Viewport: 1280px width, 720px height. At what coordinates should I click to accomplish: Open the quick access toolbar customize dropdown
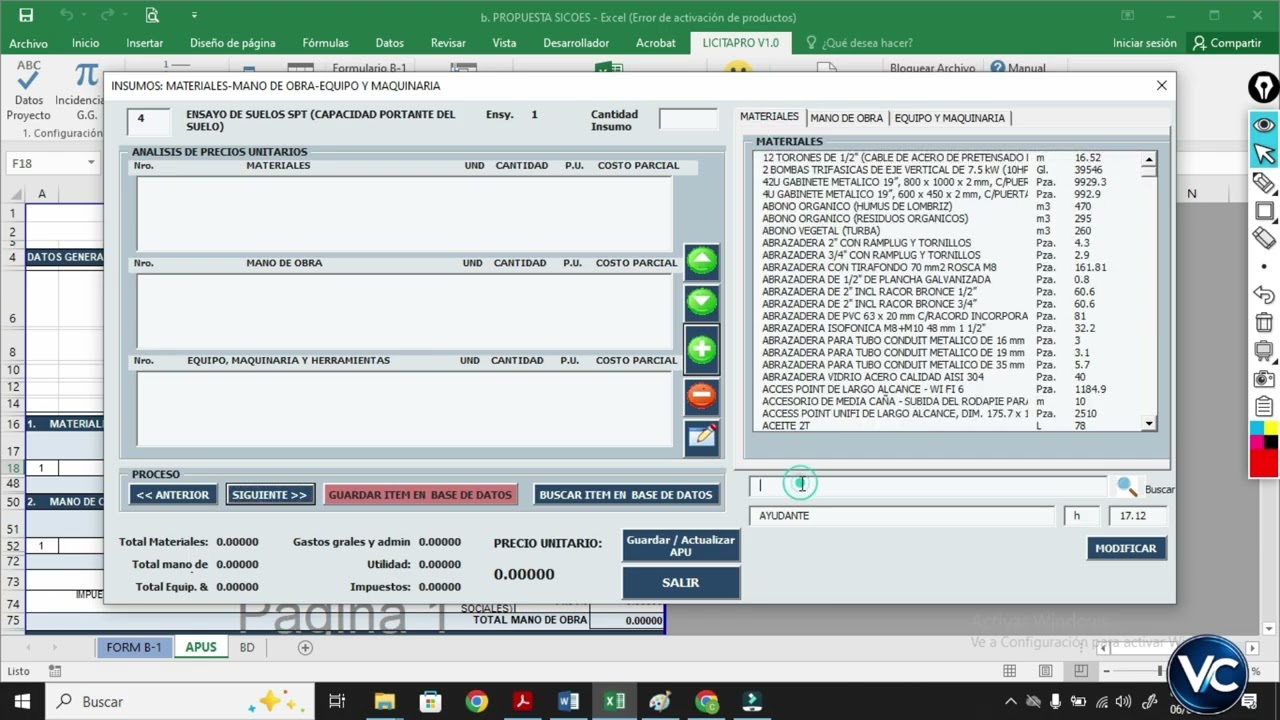(x=194, y=15)
